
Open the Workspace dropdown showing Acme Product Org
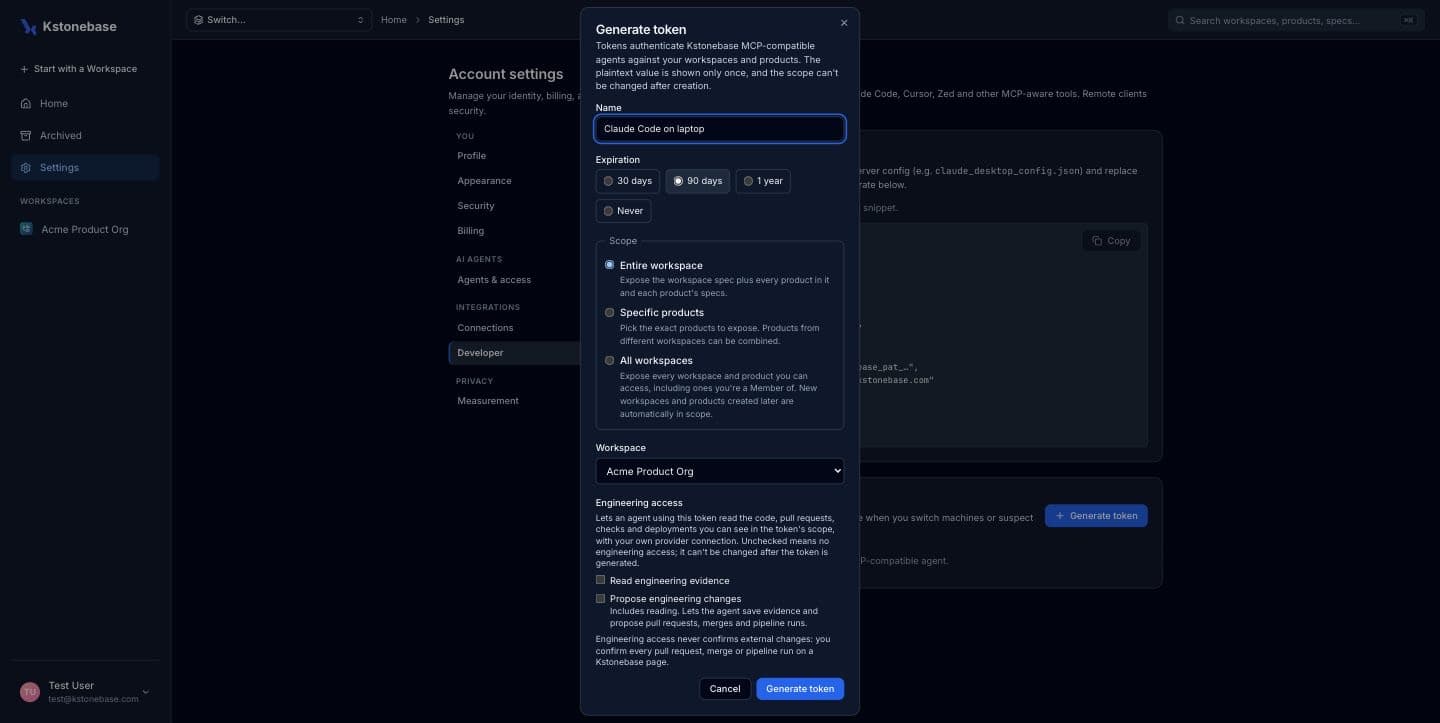720,471
